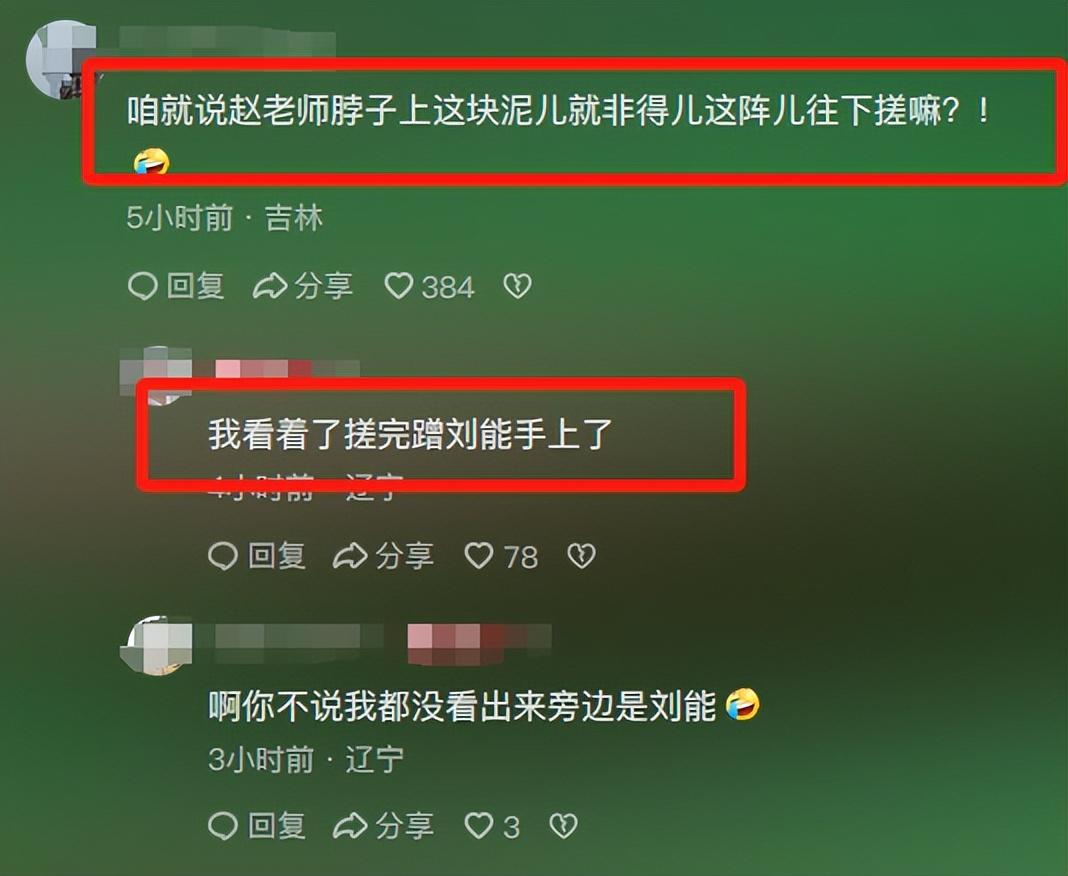The height and width of the screenshot is (876, 1068).
Task: Tap the reply bubble on the Jilin comment
Action: pyautogui.click(x=176, y=286)
